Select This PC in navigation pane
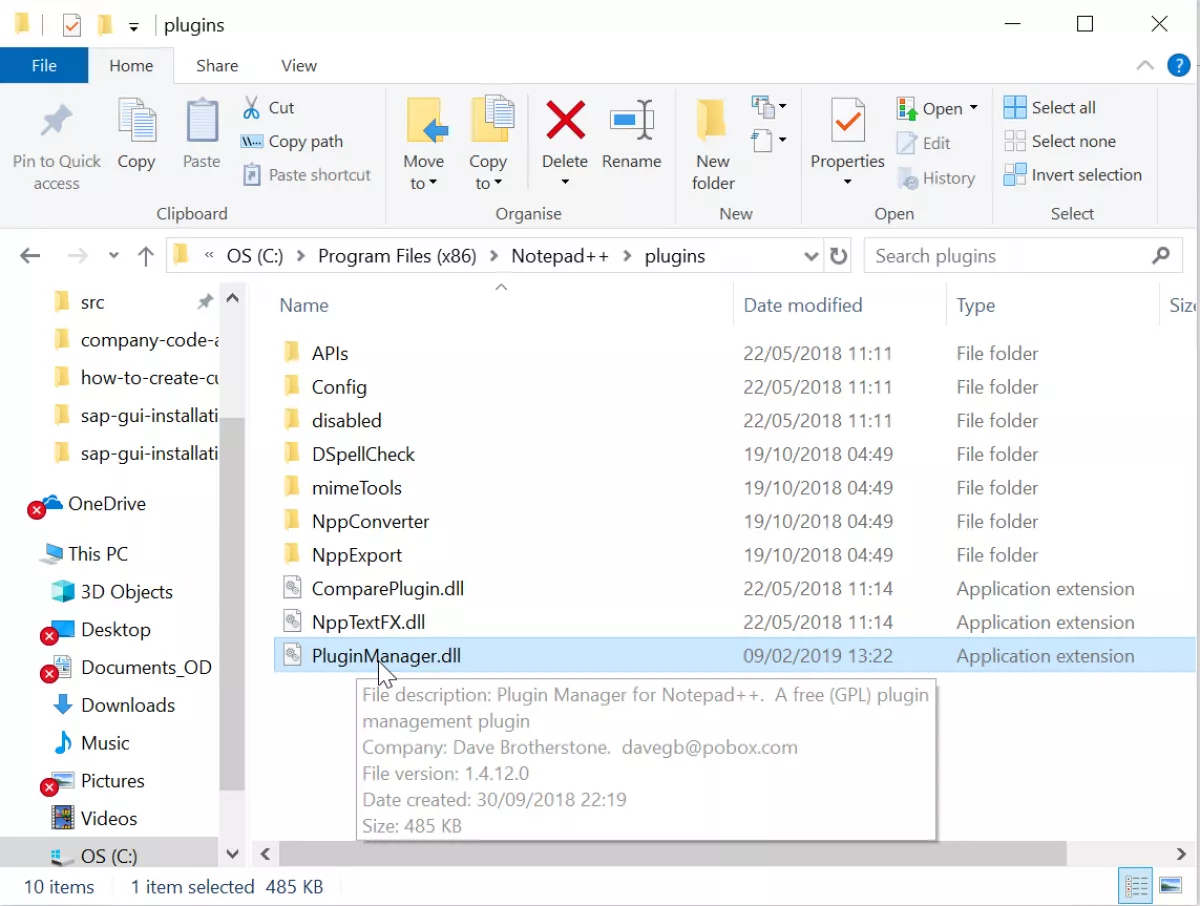1200x906 pixels. [98, 554]
